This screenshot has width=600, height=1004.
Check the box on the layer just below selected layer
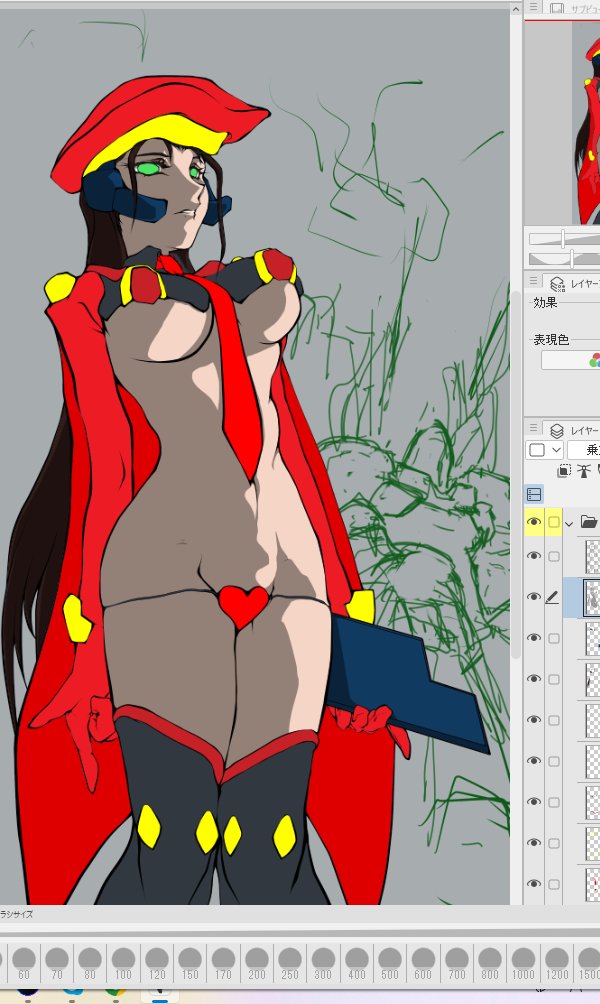[x=554, y=638]
